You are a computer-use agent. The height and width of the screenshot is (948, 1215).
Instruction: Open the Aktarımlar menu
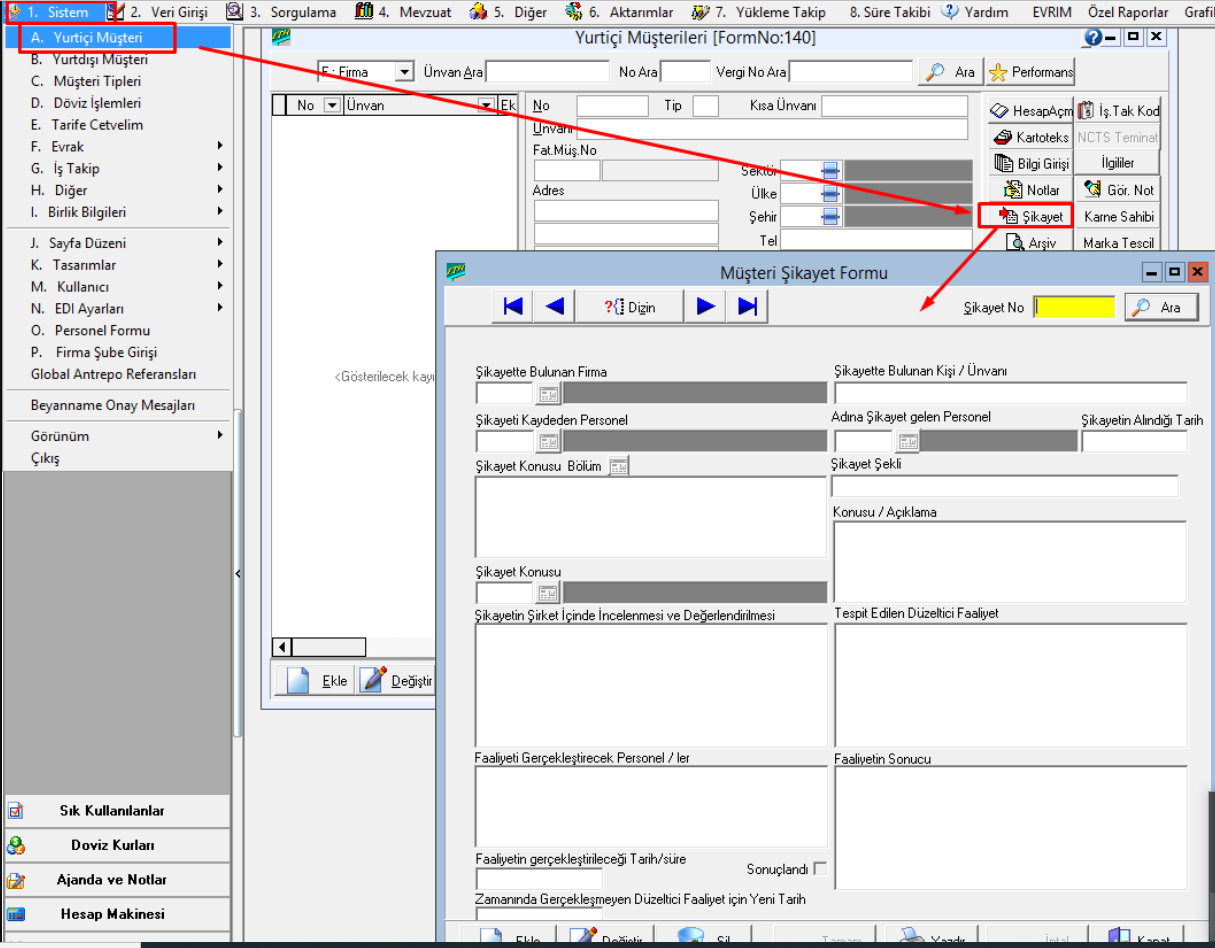pyautogui.click(x=620, y=13)
